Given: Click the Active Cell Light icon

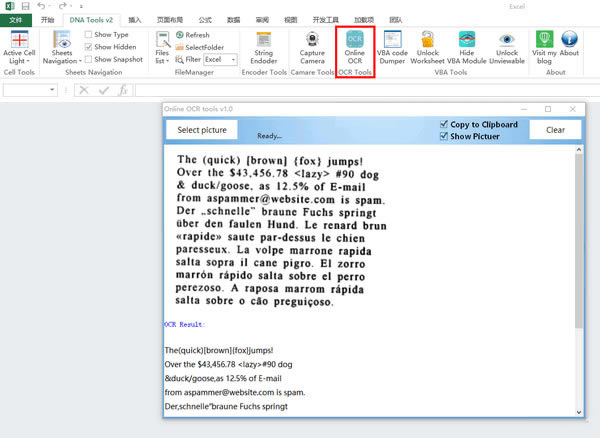Looking at the screenshot, I should click(19, 39).
